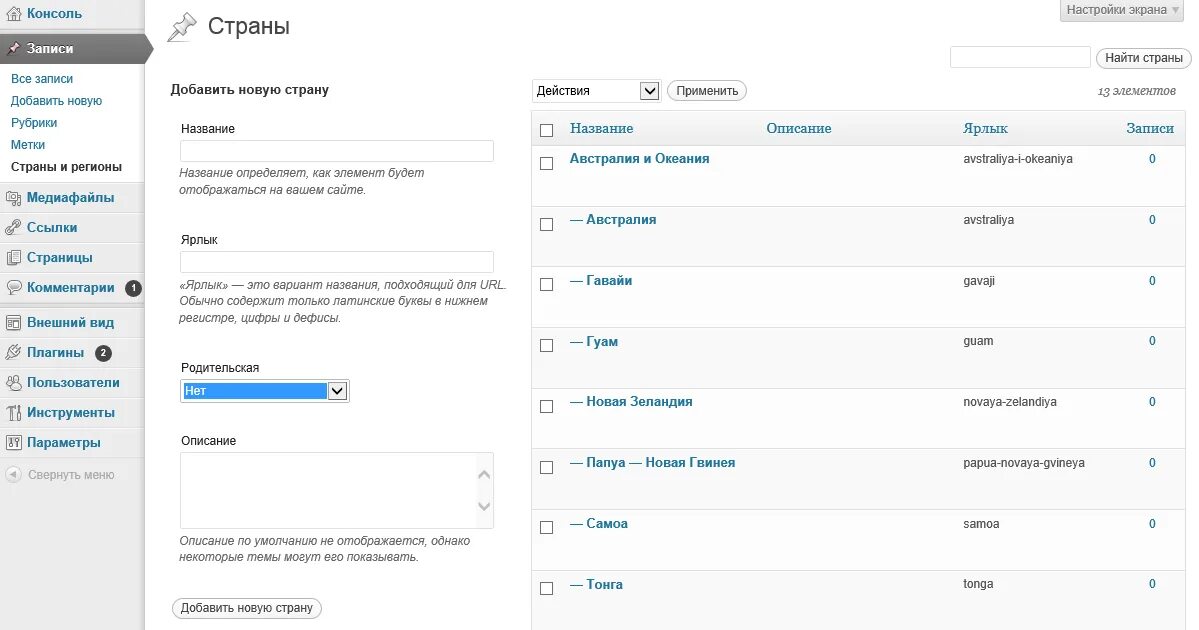This screenshot has width=1199, height=630.
Task: Click the Пользователи users icon
Action: pos(13,383)
